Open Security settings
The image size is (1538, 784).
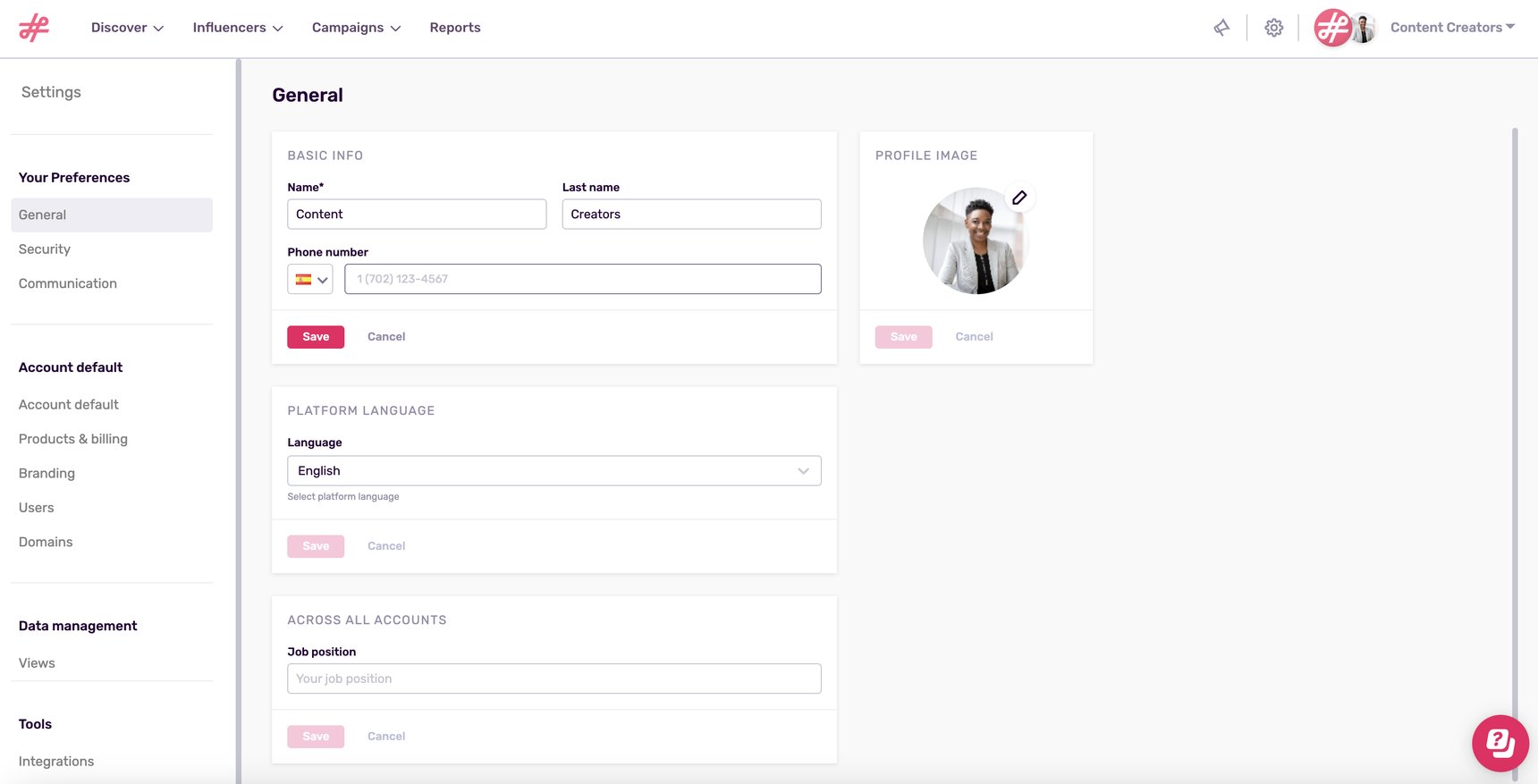(45, 249)
